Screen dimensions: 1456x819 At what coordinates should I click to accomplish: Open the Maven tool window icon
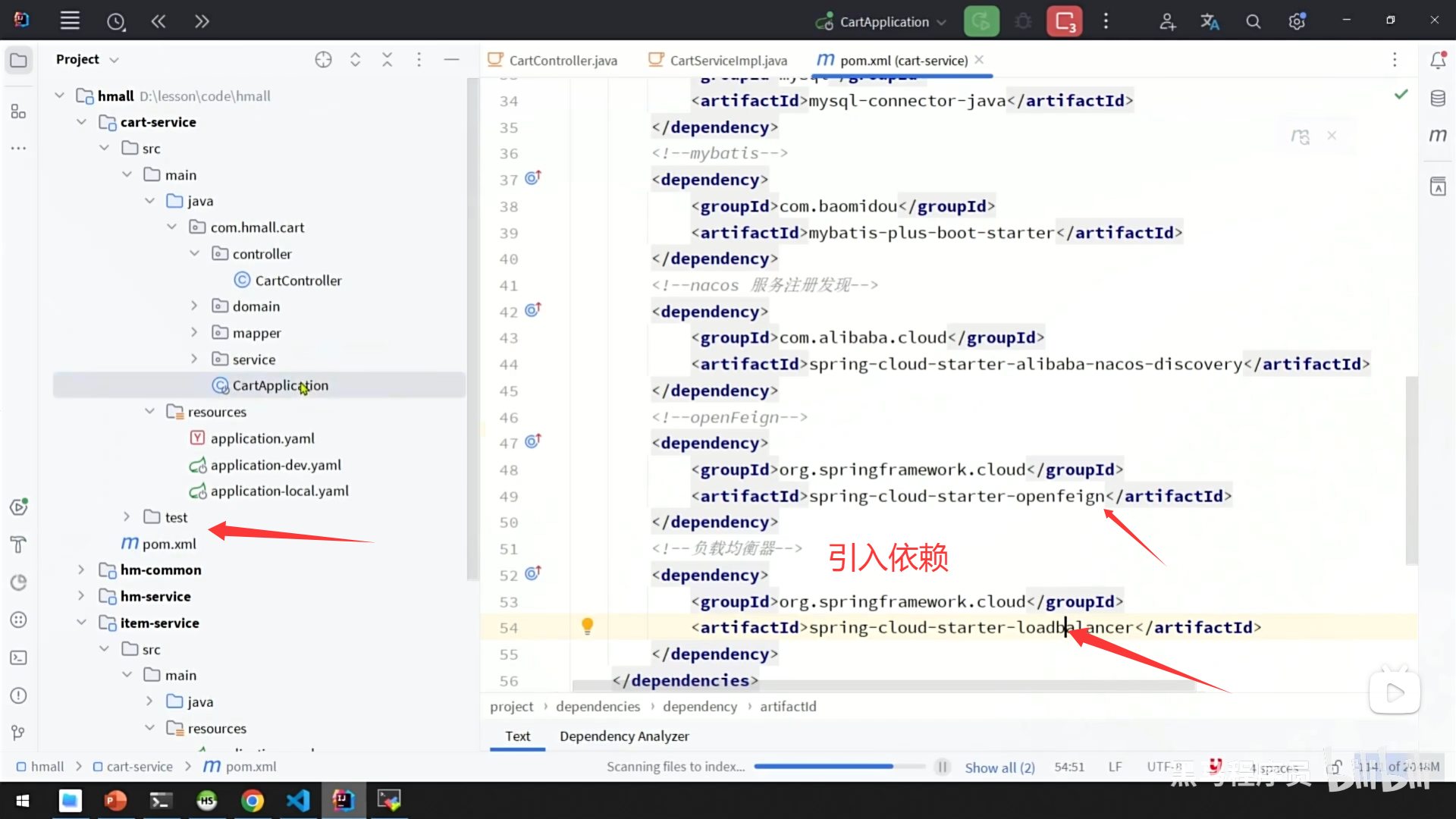tap(1438, 135)
